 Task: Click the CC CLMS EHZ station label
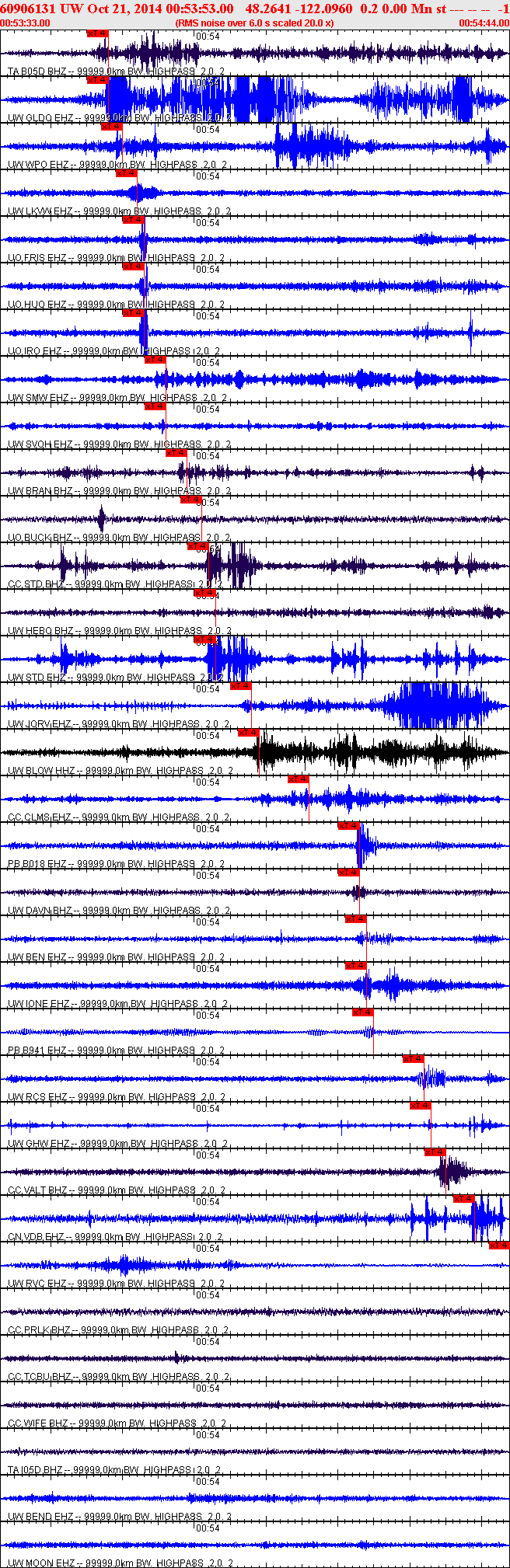(x=118, y=817)
